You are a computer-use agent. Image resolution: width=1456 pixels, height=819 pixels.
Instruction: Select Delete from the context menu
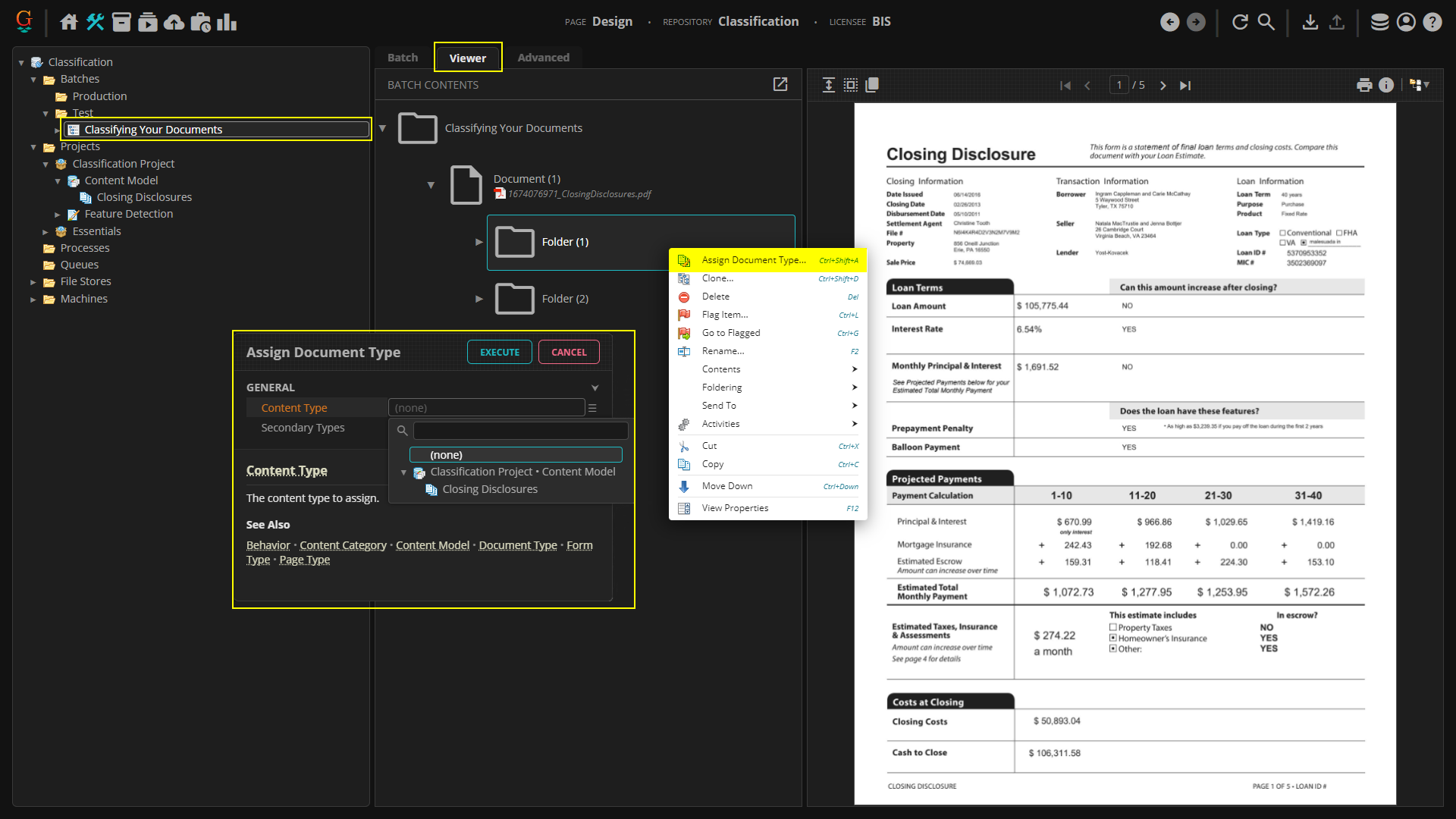[x=715, y=297]
